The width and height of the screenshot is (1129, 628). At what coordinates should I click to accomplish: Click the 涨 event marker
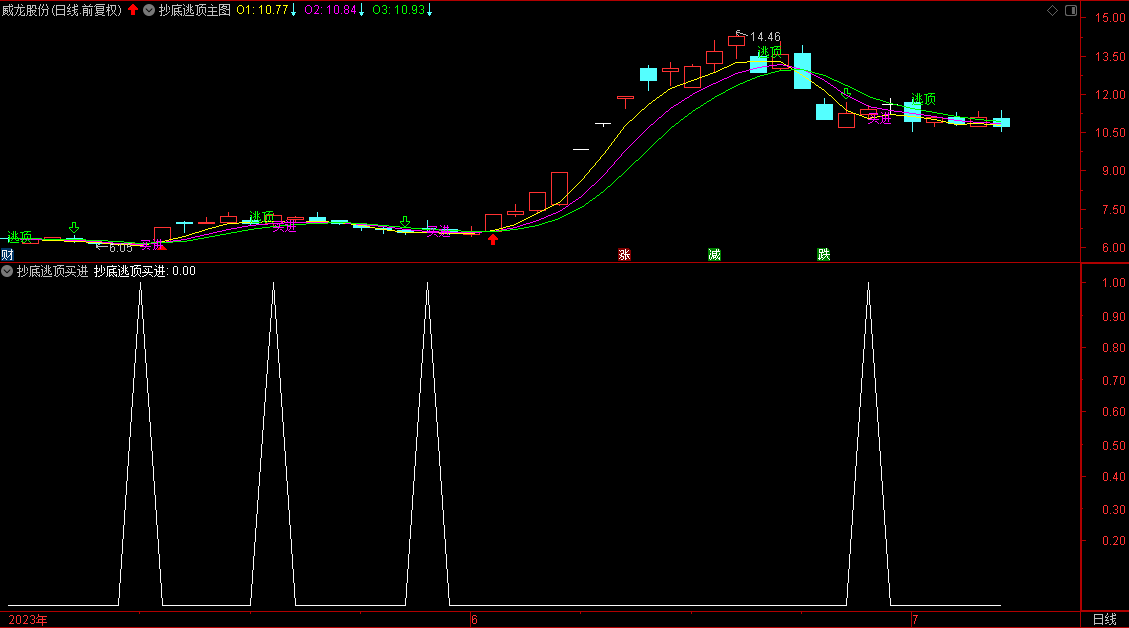coord(624,254)
